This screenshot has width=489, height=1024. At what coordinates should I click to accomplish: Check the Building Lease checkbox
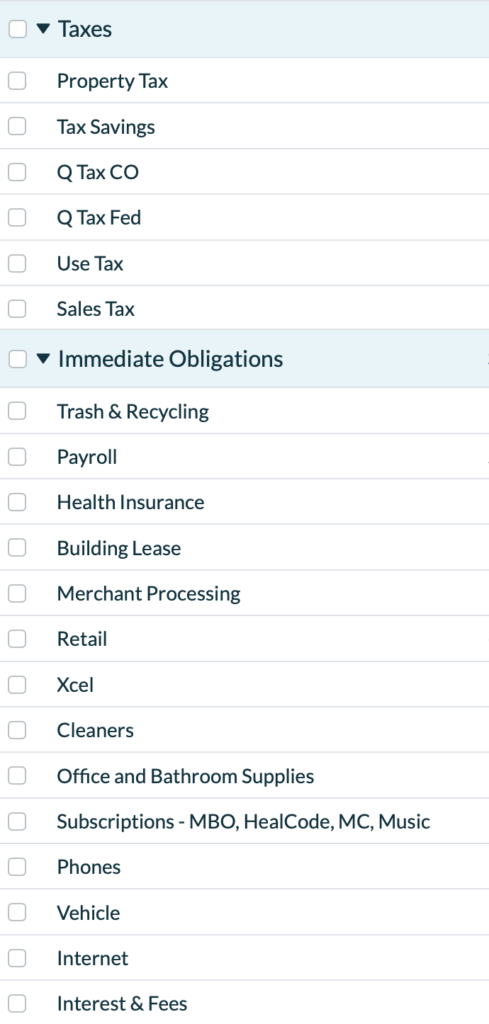(17, 547)
